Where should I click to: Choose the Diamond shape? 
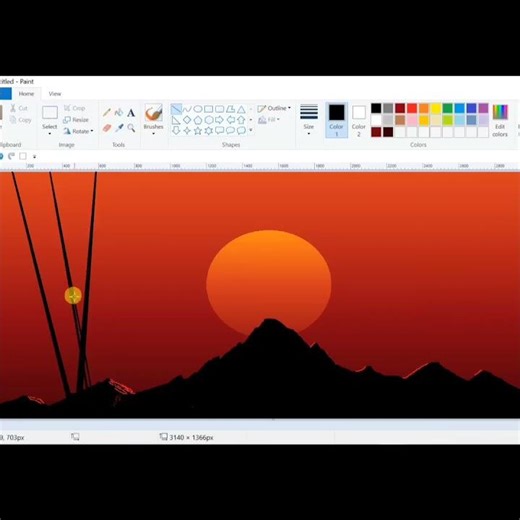click(x=187, y=120)
